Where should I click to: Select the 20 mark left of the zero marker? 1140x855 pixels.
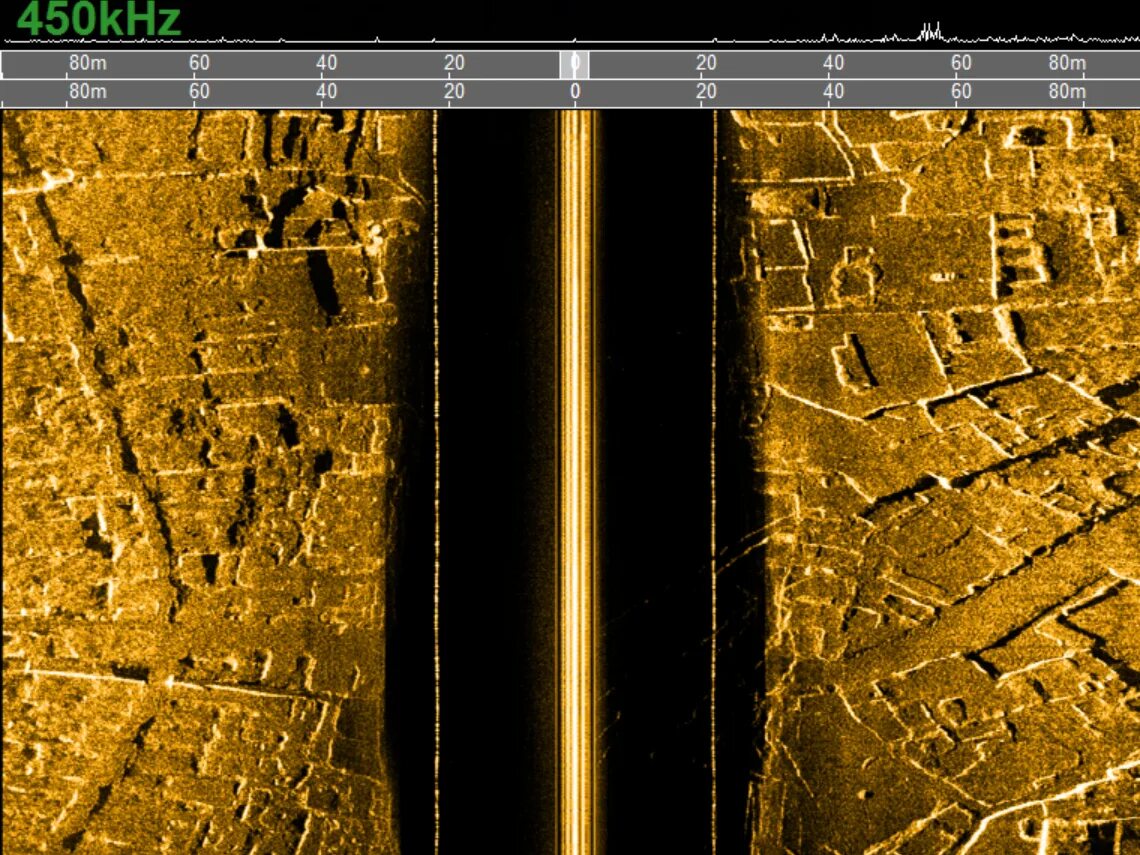453,62
